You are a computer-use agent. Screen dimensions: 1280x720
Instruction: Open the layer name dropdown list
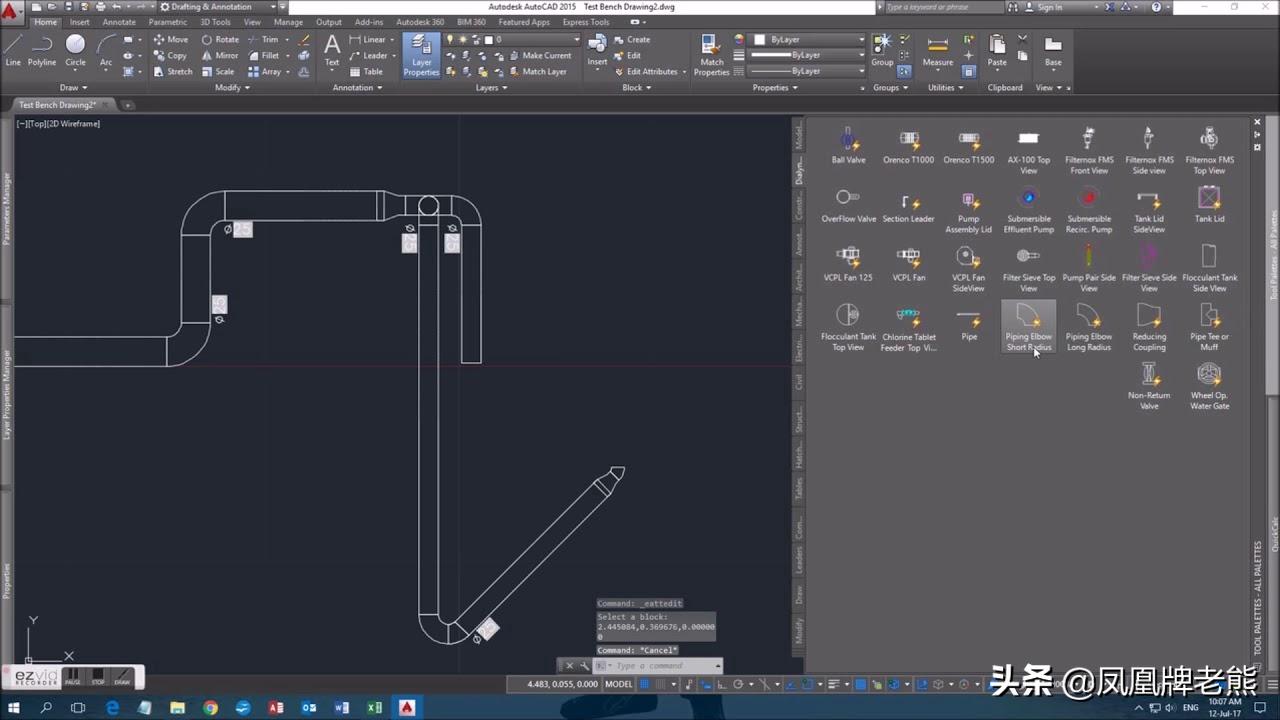coord(575,40)
